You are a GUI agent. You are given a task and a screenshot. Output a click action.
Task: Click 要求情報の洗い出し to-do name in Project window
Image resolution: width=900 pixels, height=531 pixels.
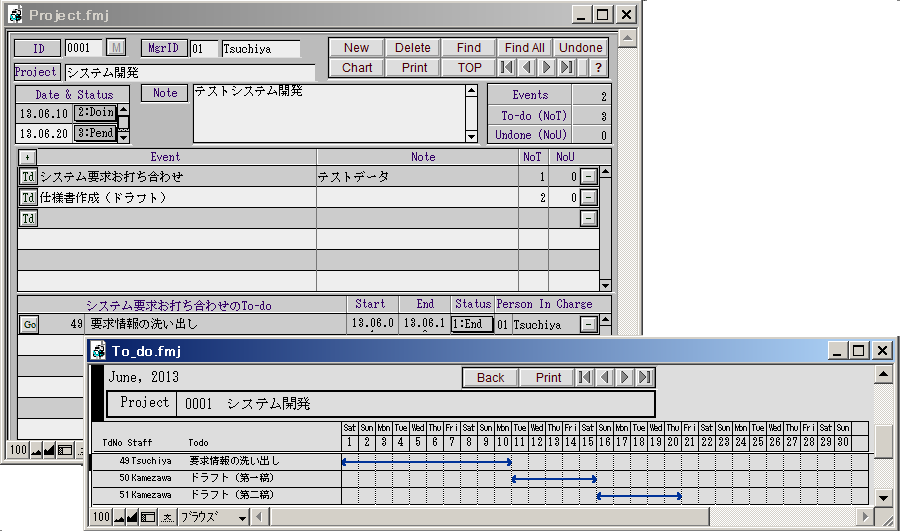coord(216,324)
